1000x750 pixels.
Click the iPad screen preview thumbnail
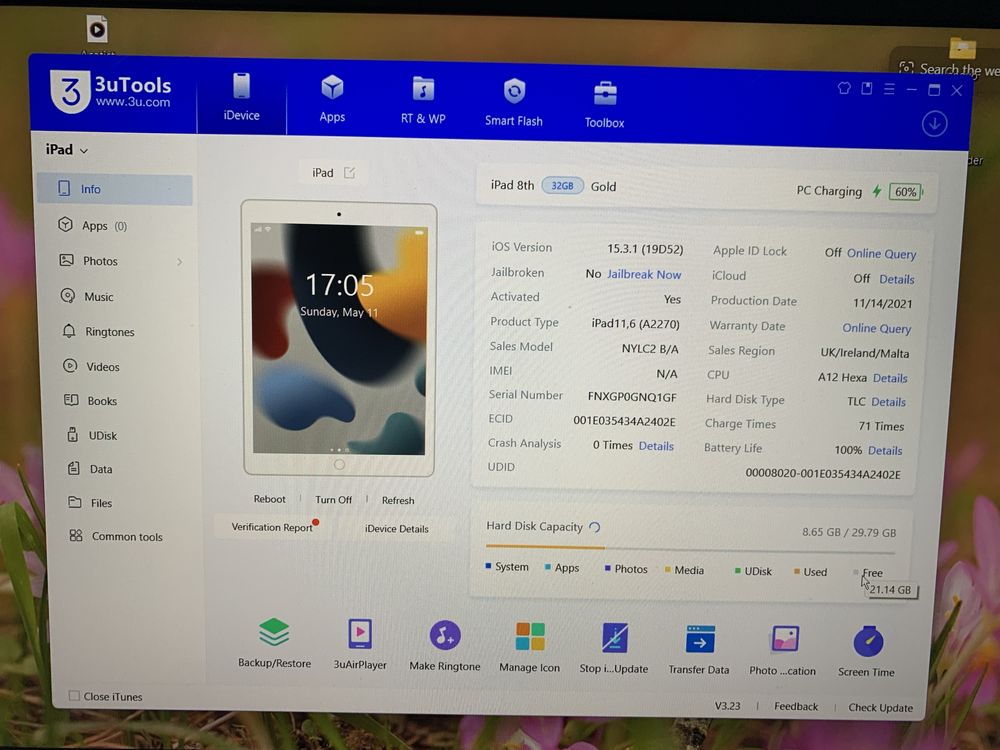[339, 338]
